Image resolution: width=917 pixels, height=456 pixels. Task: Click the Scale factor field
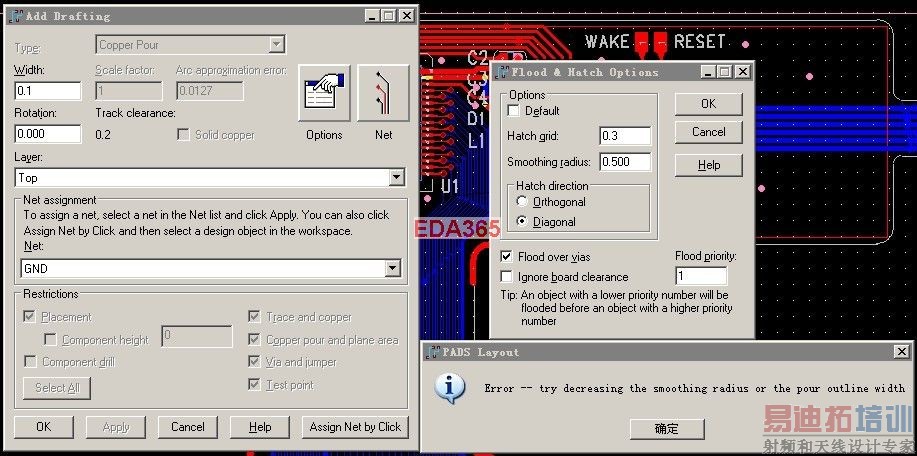pyautogui.click(x=129, y=91)
